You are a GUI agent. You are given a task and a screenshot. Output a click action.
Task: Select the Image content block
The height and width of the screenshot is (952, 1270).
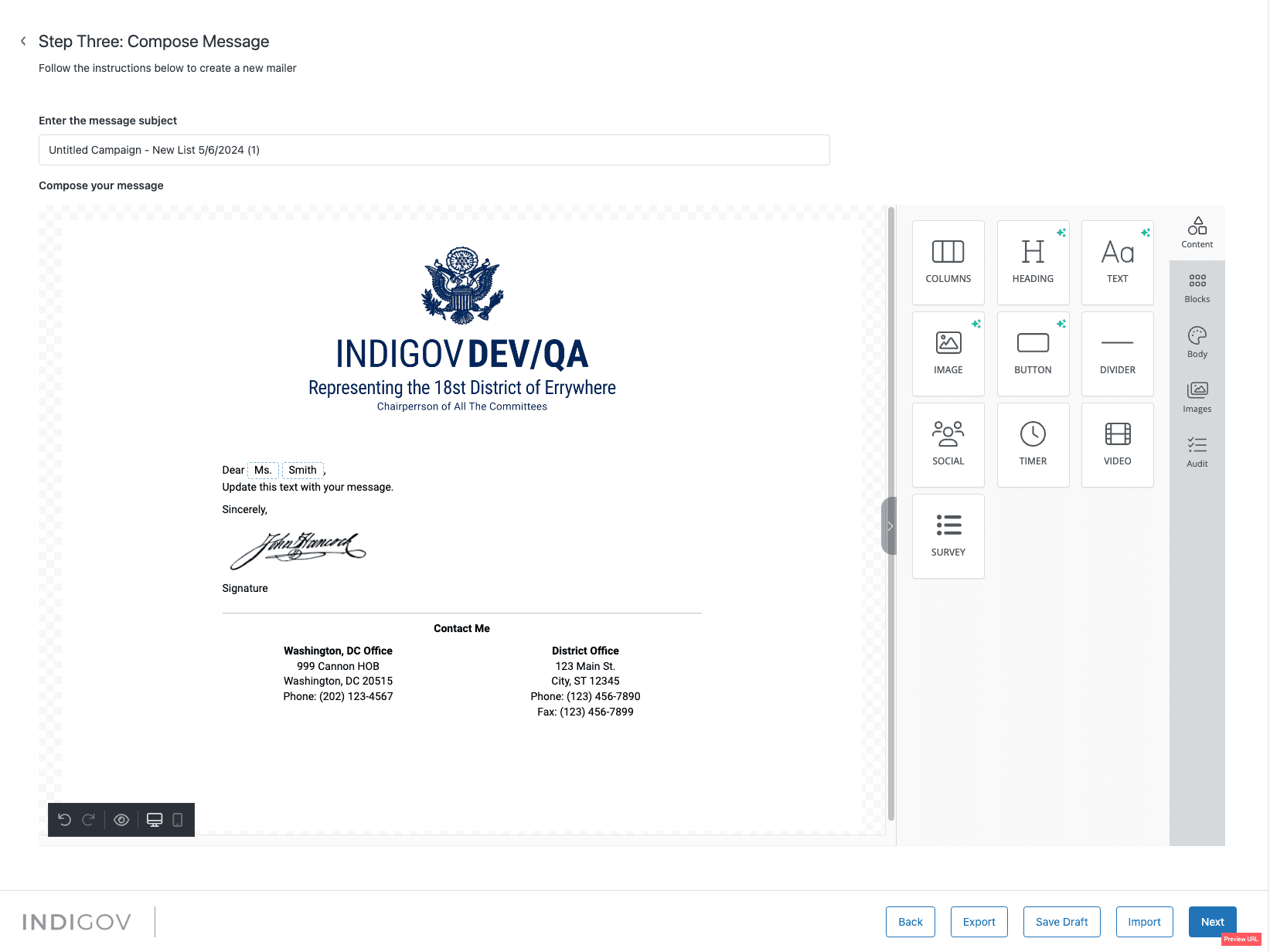948,354
